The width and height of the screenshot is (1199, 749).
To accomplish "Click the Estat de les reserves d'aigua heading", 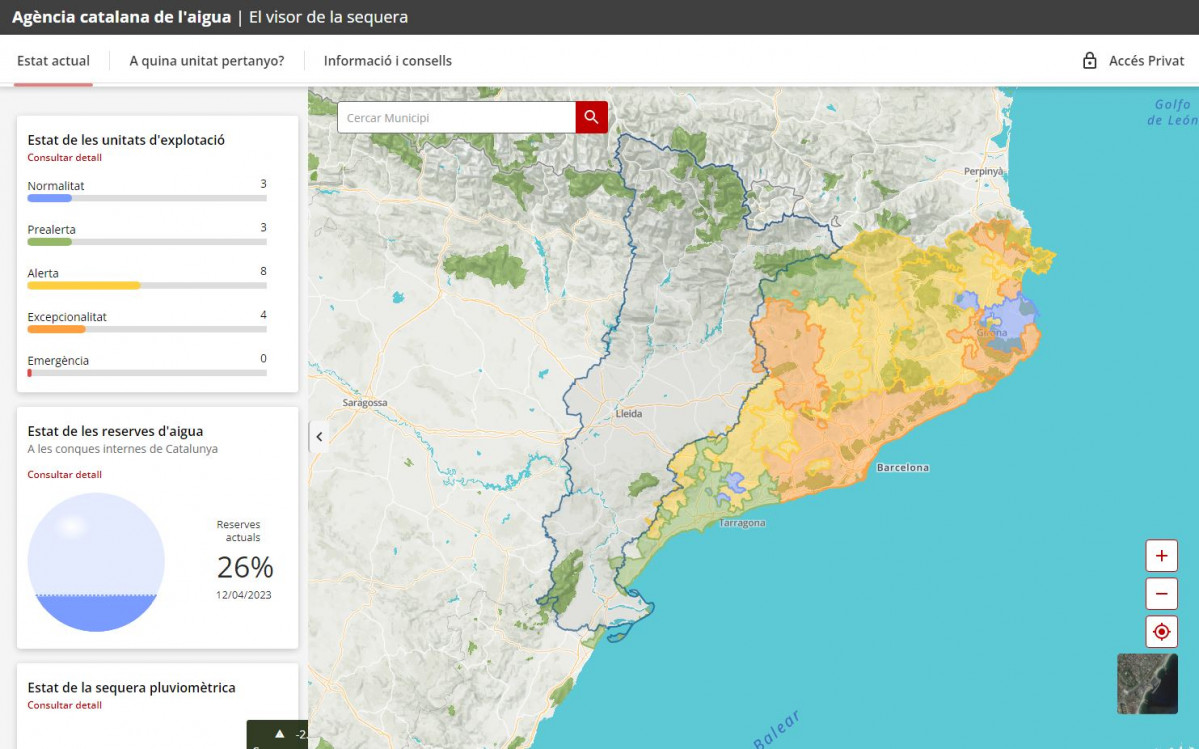I will [115, 431].
